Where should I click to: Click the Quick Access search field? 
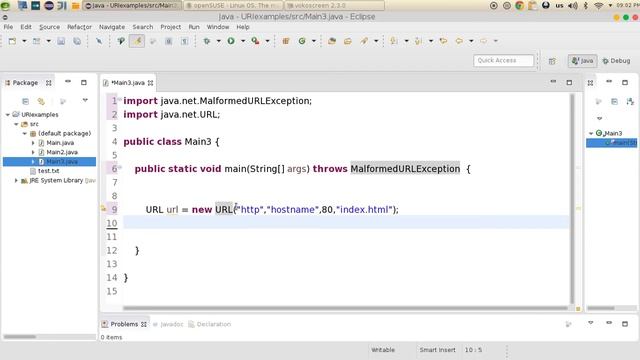503,60
